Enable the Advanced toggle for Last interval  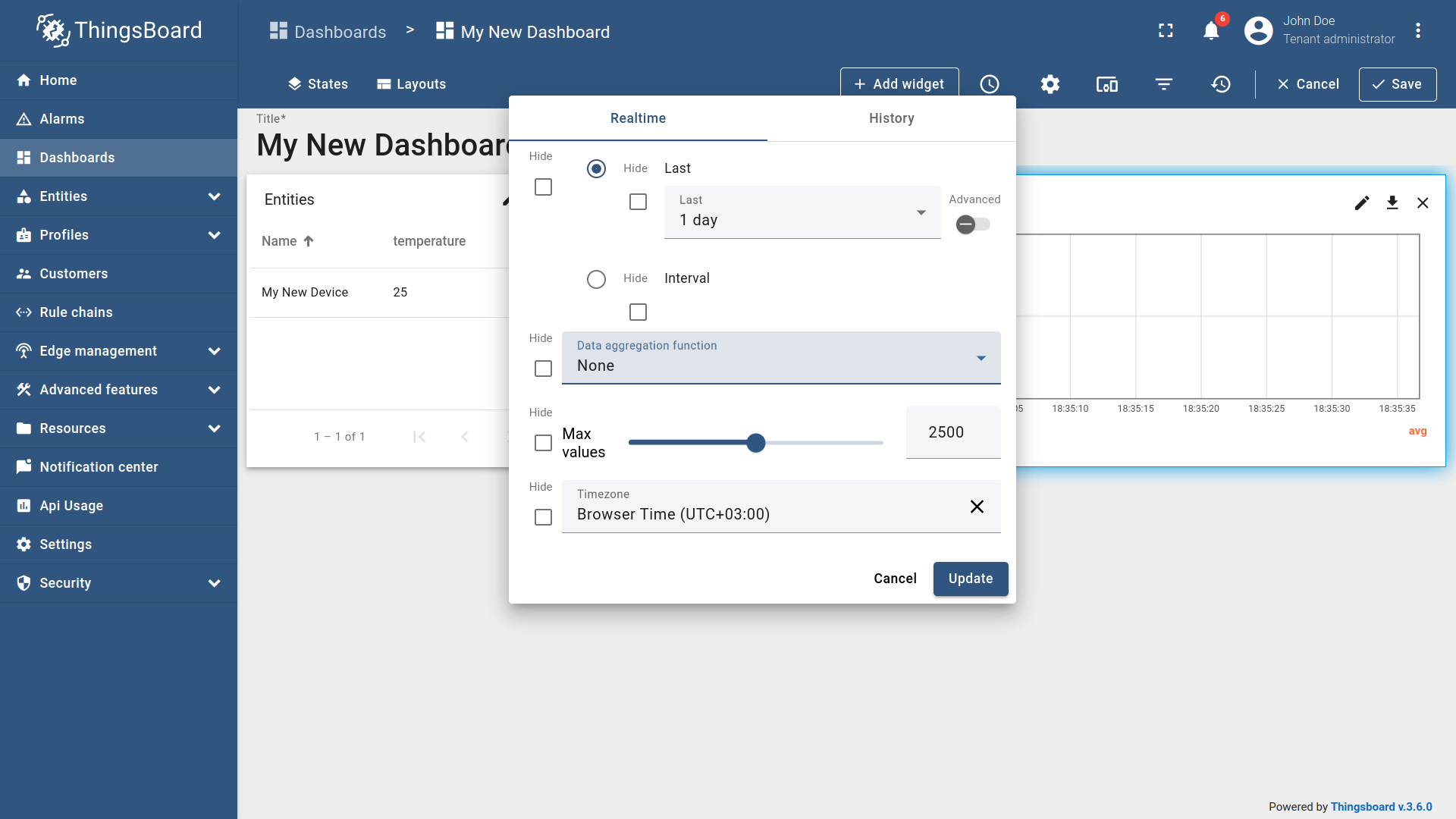(x=973, y=224)
